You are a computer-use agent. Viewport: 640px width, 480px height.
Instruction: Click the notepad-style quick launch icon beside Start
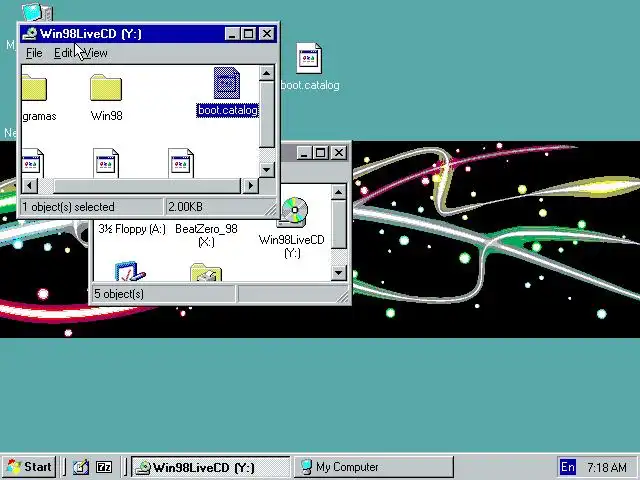(80, 467)
